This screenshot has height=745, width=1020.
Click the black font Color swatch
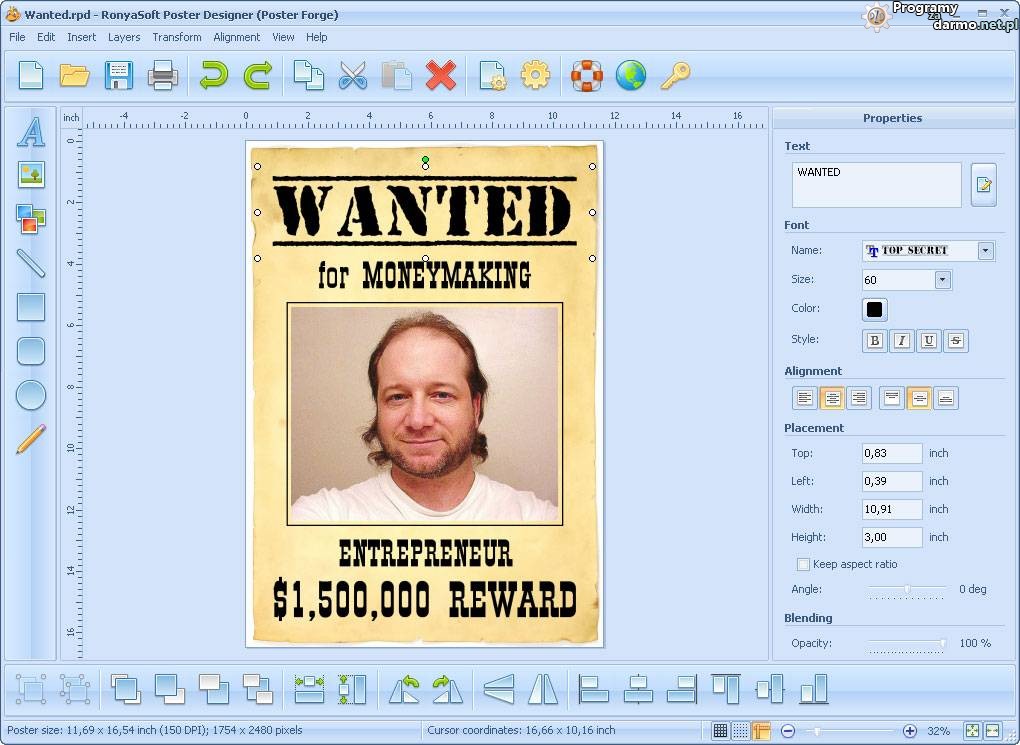[x=875, y=309]
